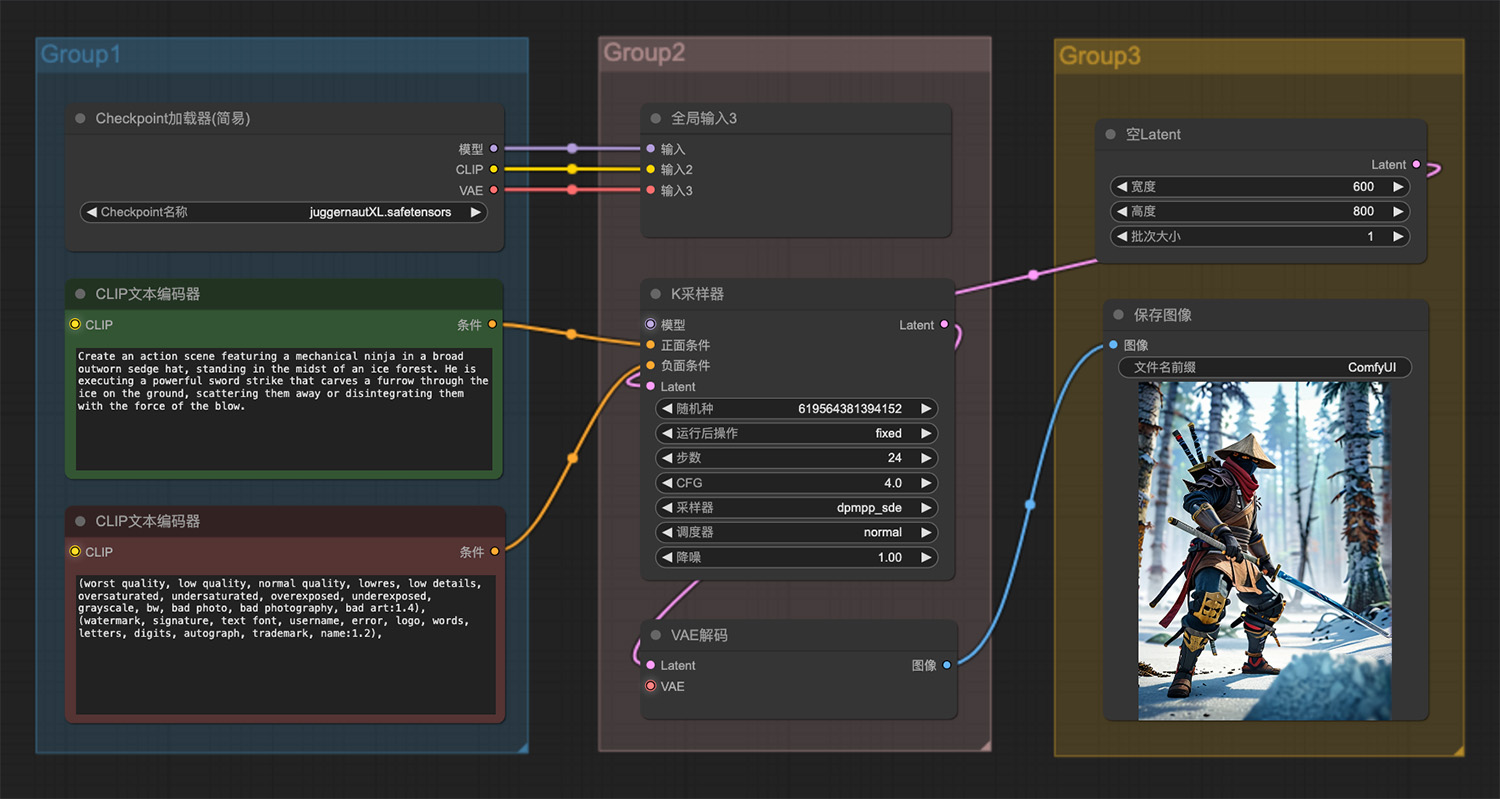This screenshot has width=1500, height=799.
Task: Click the CFG 4.0 value field
Action: pos(797,483)
